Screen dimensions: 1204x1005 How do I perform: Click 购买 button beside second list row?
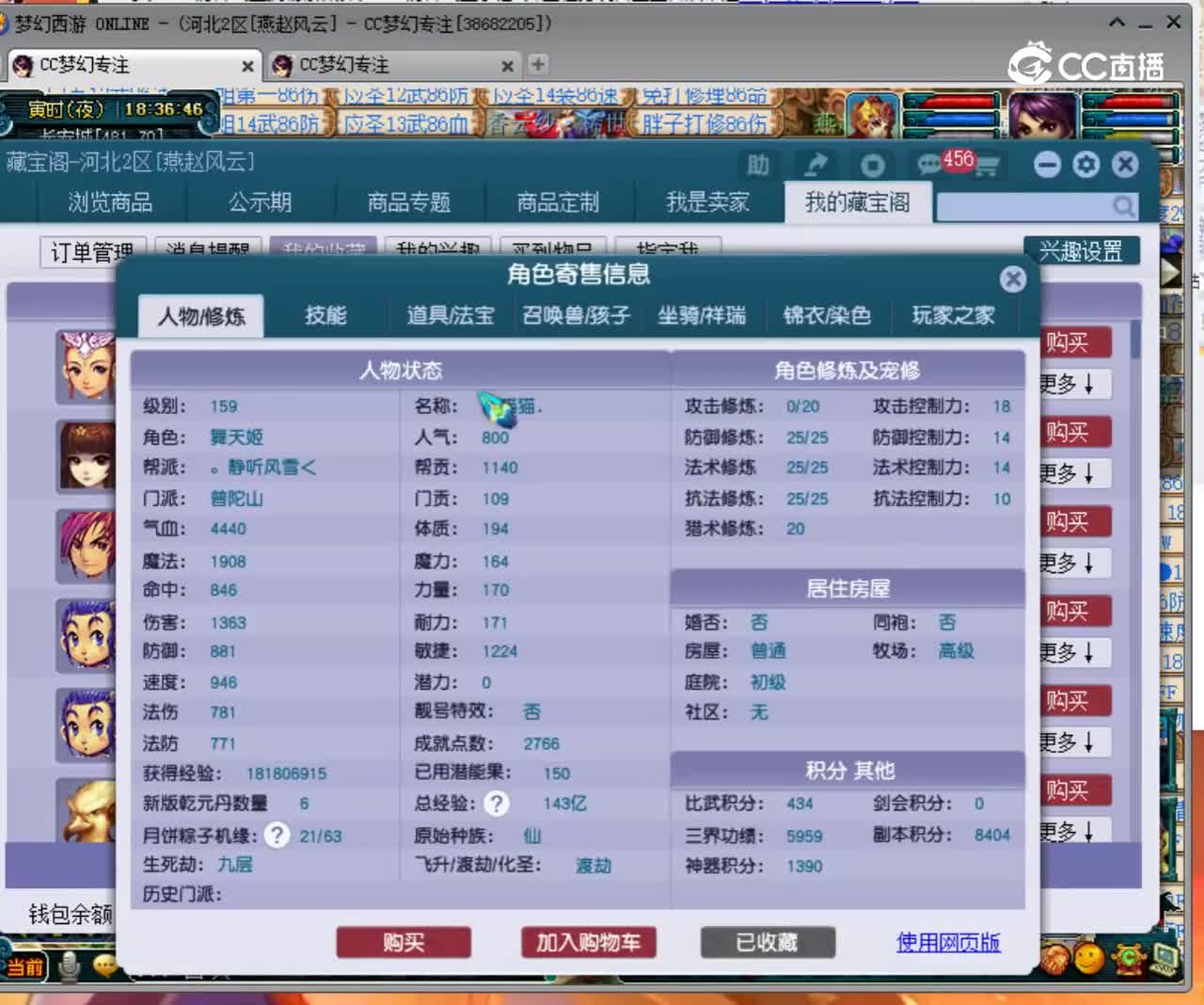pos(1075,432)
